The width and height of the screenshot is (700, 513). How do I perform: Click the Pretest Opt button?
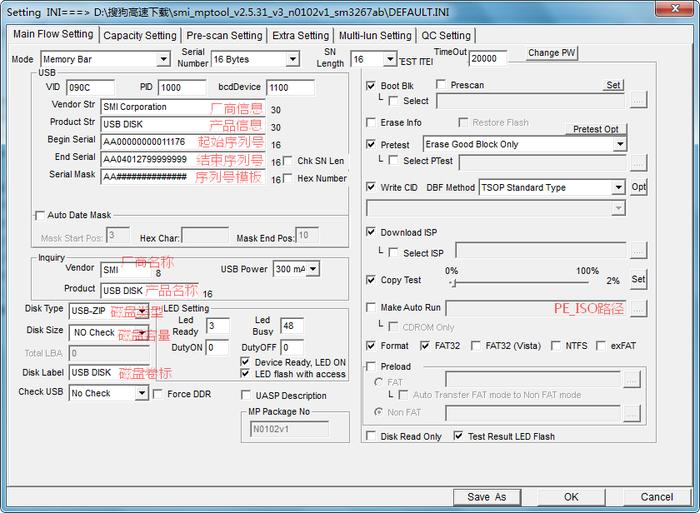coord(596,129)
